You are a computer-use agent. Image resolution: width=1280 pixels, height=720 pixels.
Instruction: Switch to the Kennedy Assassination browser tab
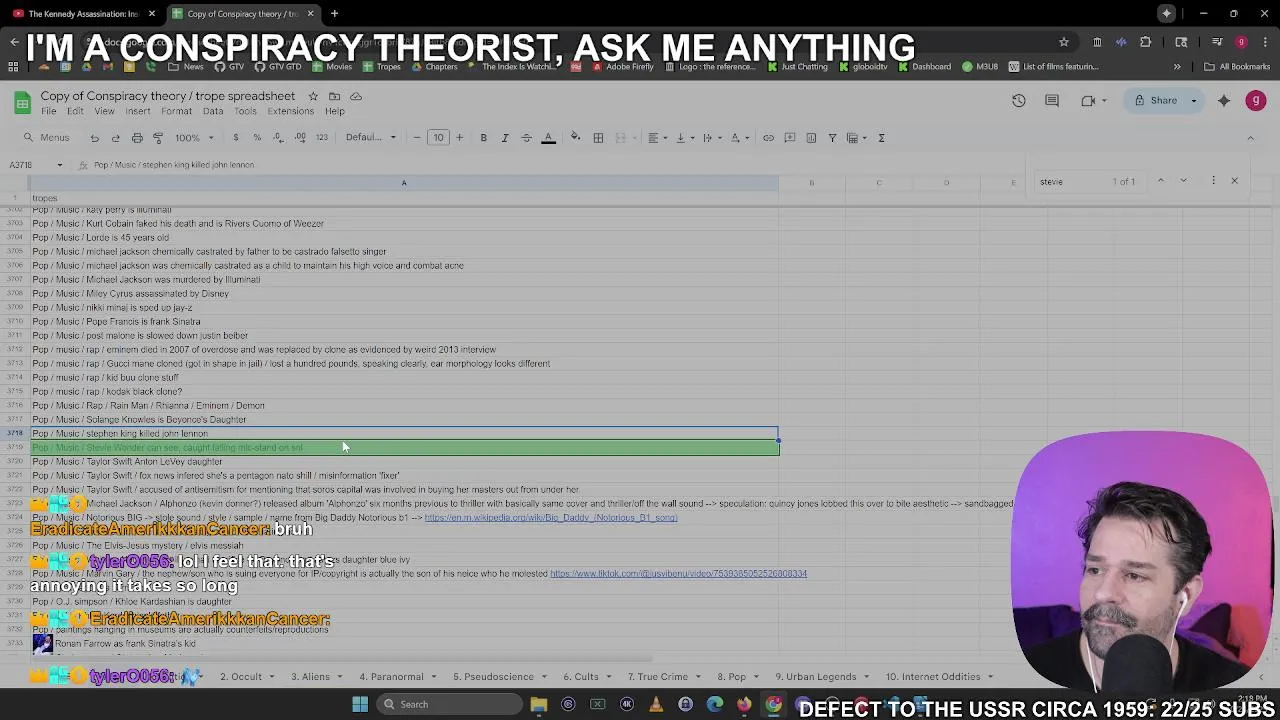83,14
